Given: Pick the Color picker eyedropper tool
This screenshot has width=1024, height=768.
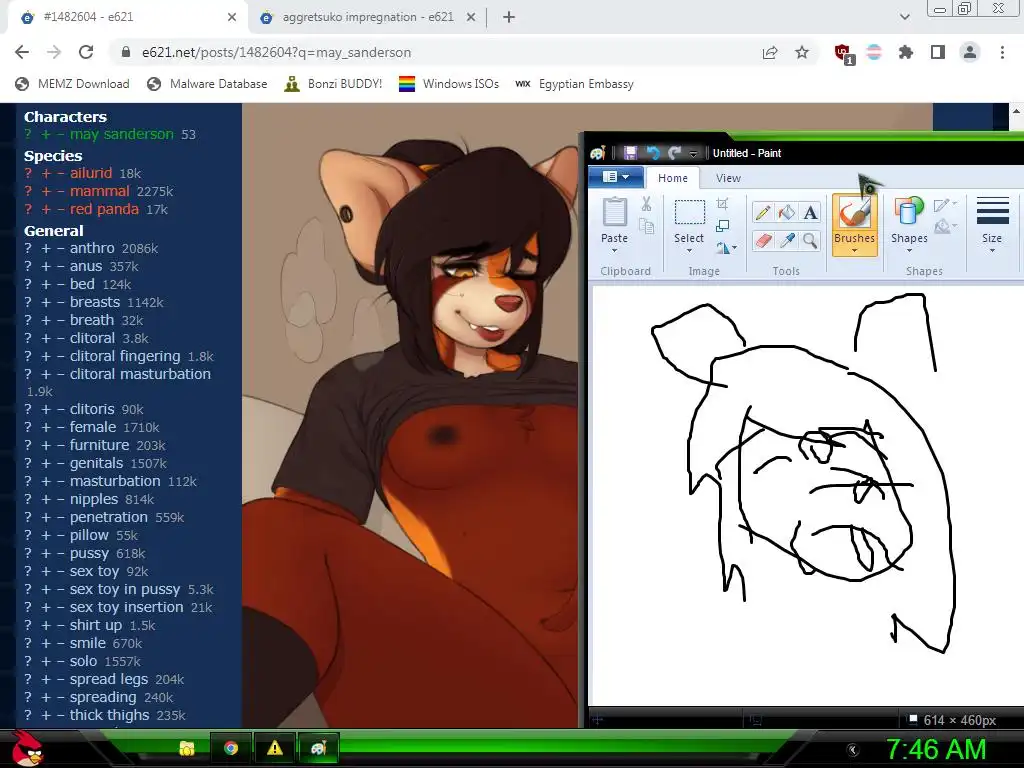Looking at the screenshot, I should pos(786,241).
